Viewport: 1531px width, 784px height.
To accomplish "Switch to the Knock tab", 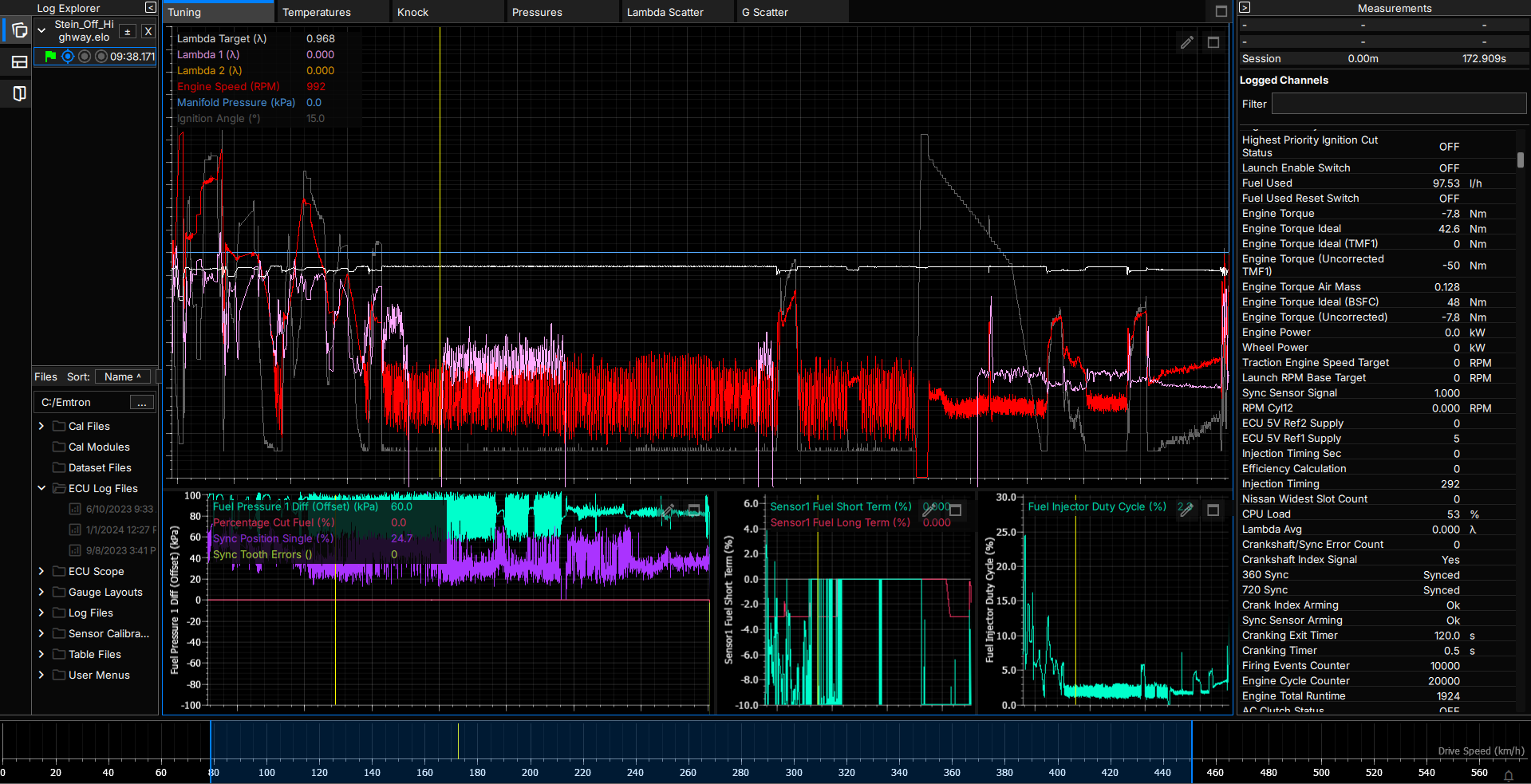I will click(412, 12).
